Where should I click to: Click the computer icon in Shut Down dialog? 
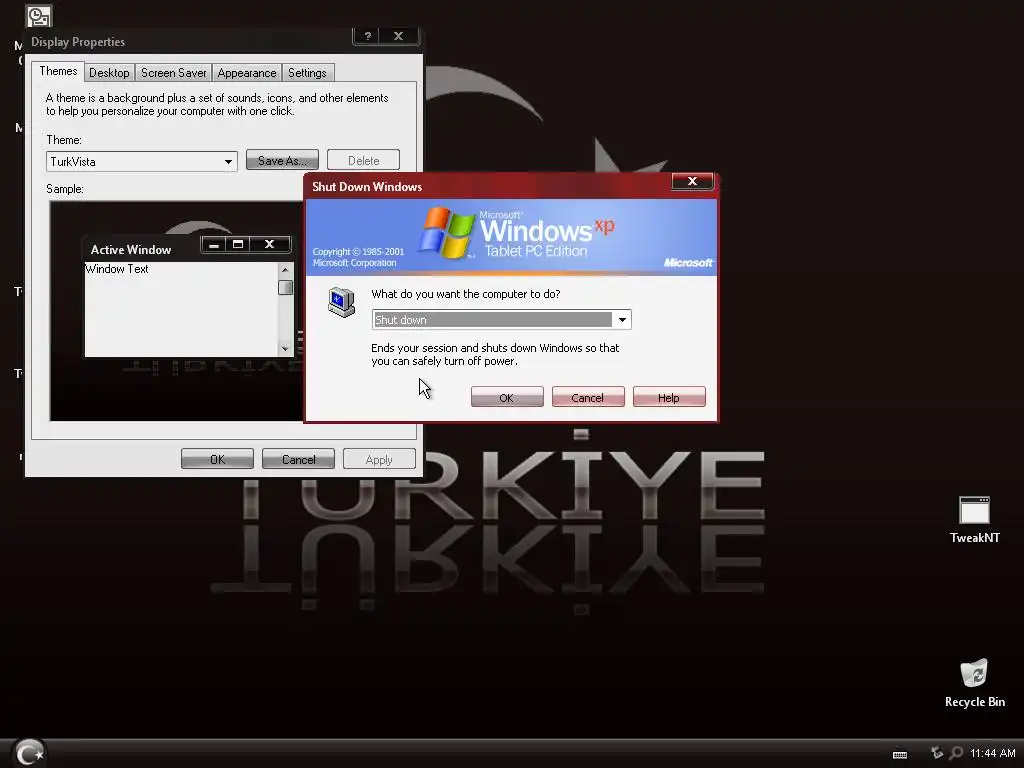[341, 302]
